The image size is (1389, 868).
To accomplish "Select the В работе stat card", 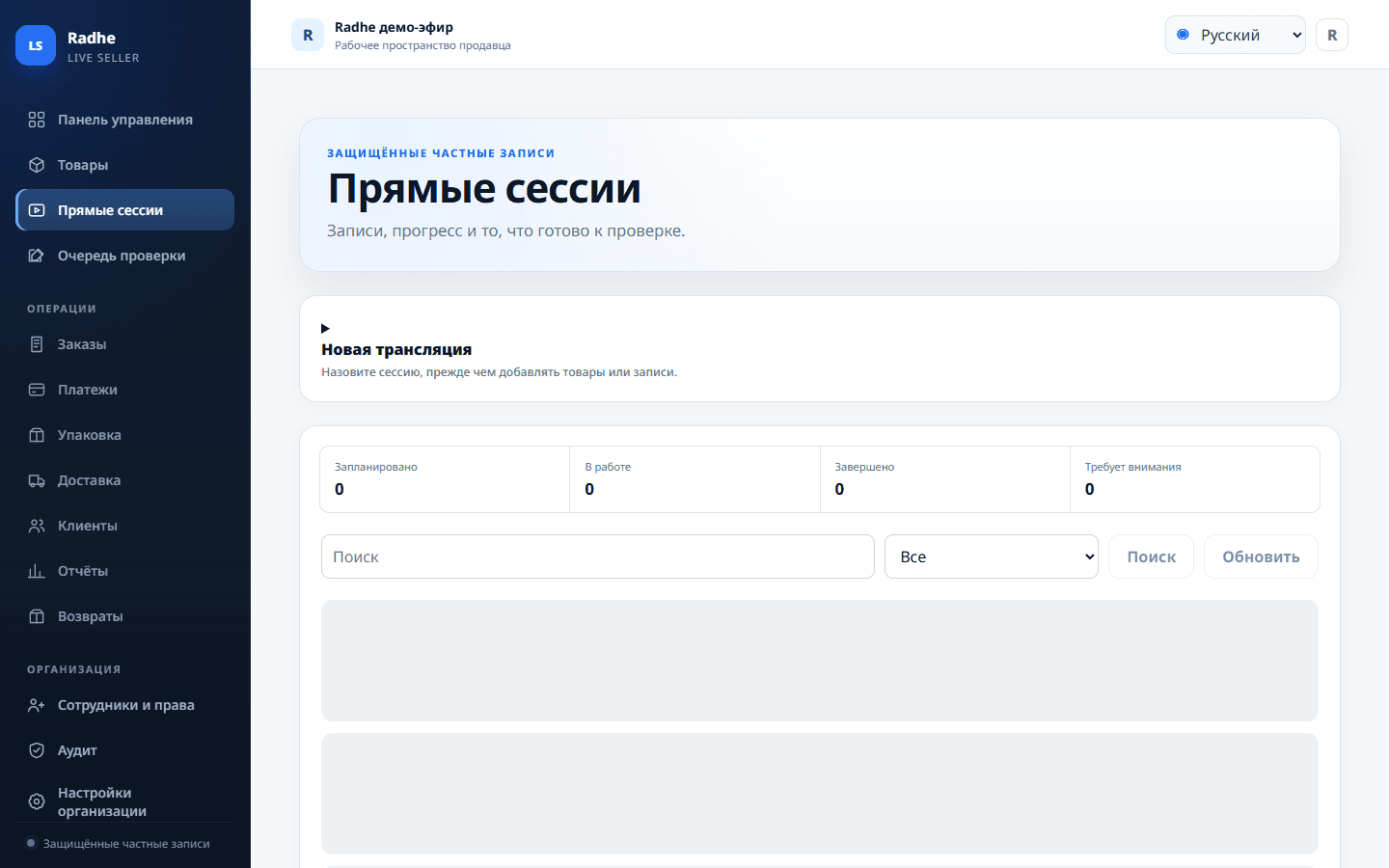I will 694,479.
